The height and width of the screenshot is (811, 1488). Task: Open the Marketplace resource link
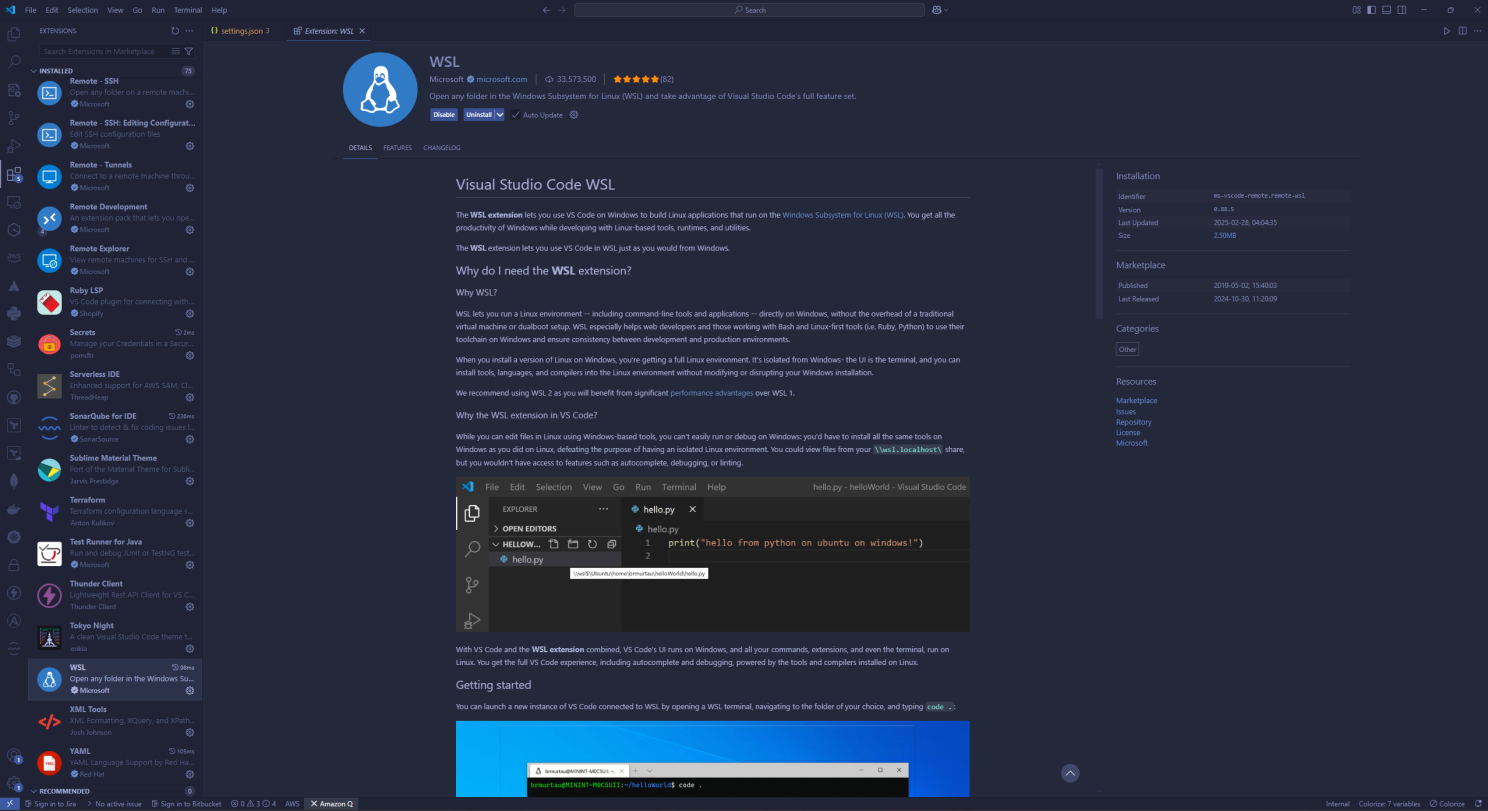pyautogui.click(x=1136, y=401)
